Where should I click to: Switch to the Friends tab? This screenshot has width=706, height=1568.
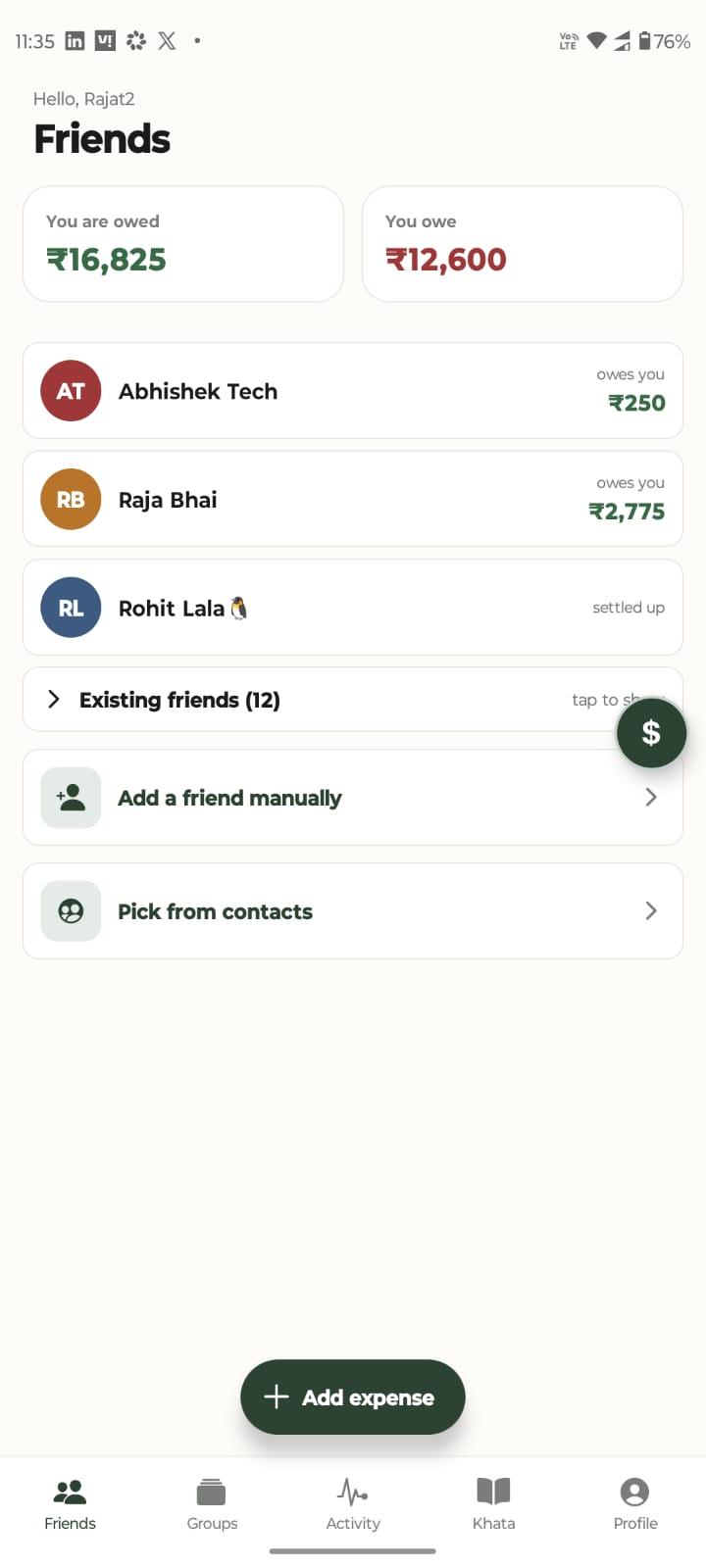click(x=70, y=1504)
